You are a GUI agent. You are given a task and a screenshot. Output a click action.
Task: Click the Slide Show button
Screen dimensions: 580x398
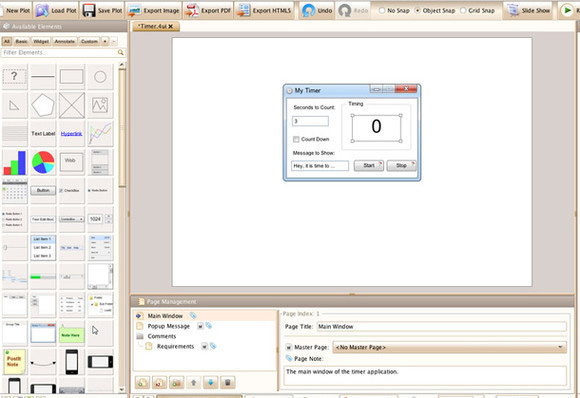[529, 10]
